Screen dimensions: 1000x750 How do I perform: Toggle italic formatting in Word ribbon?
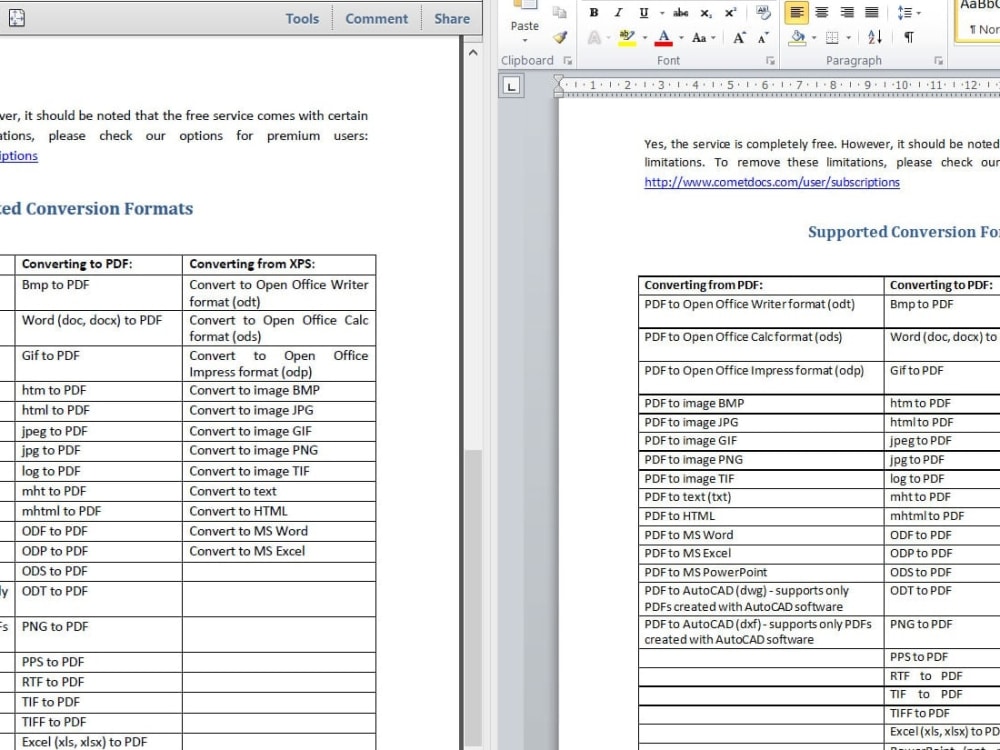(x=618, y=13)
